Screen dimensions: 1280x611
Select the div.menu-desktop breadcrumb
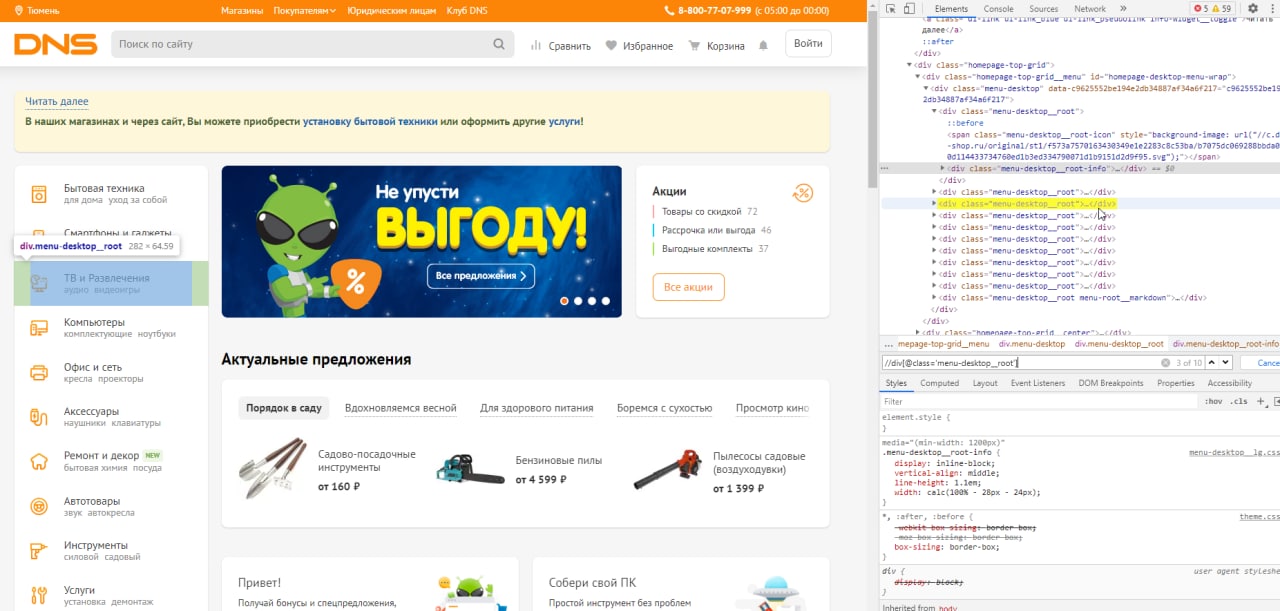pyautogui.click(x=1032, y=344)
